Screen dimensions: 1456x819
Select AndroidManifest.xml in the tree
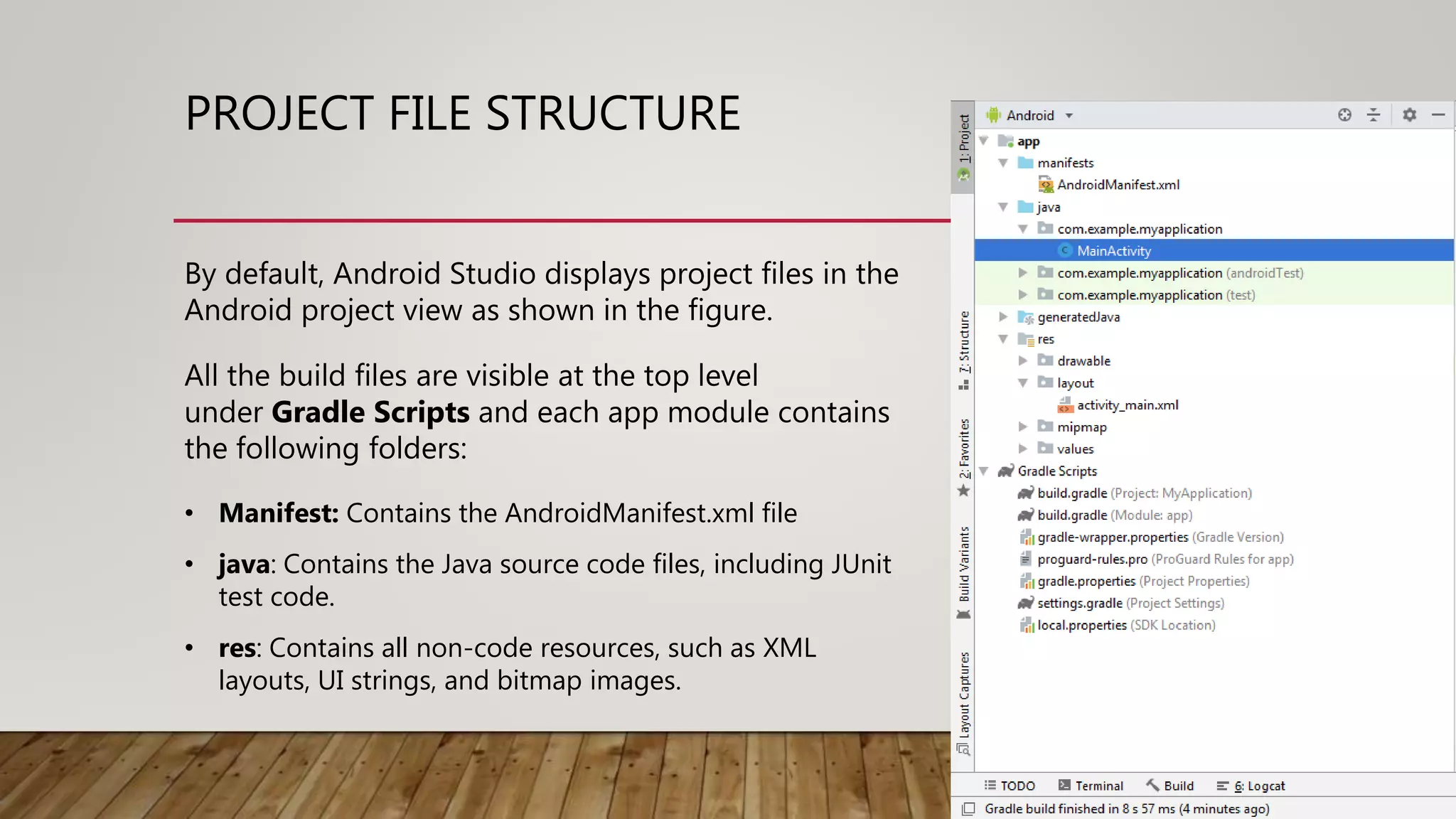1118,185
